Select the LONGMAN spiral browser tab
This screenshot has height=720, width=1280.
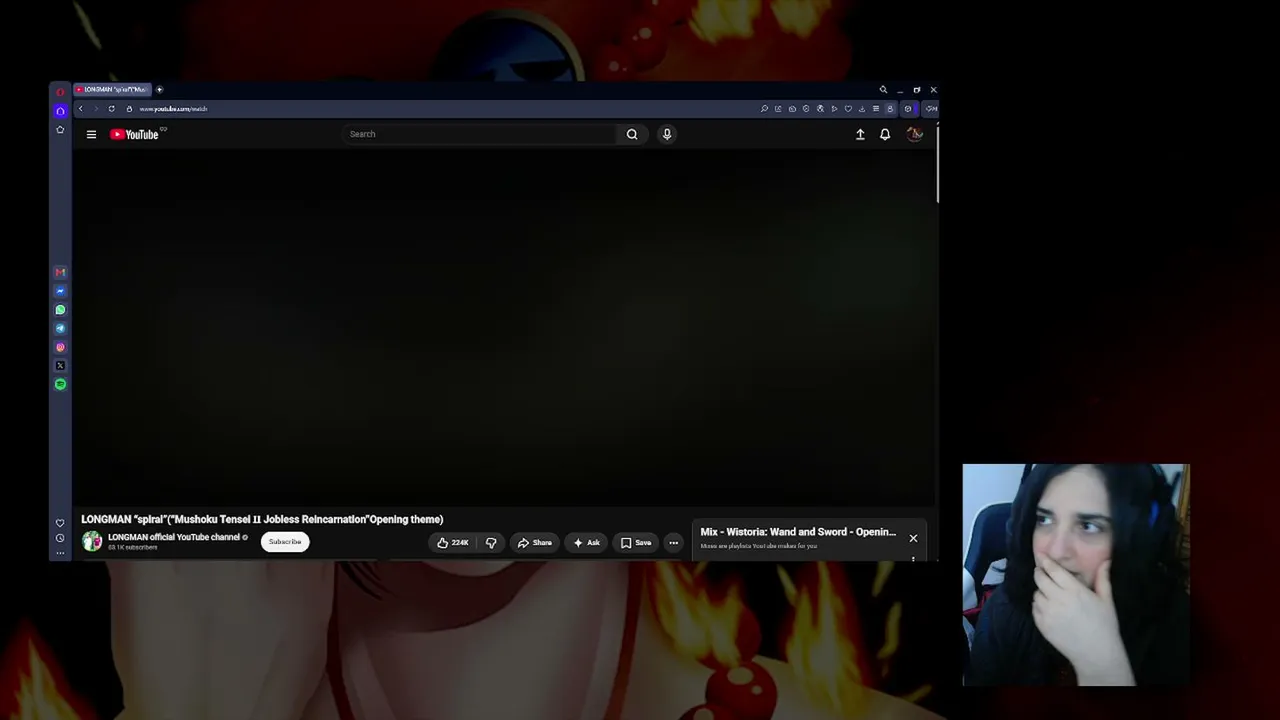pos(112,90)
